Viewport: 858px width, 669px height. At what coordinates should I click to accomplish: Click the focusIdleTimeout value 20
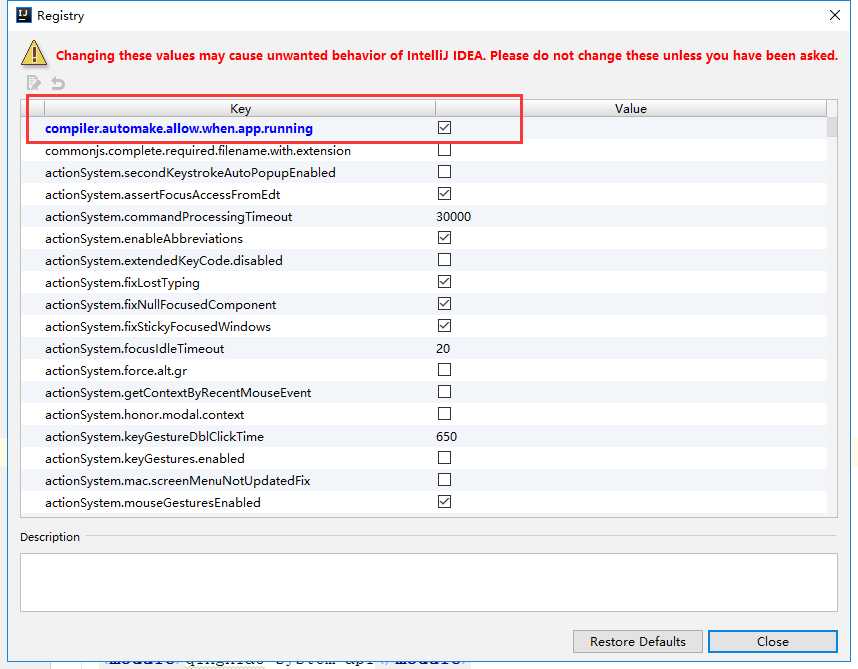coord(443,348)
